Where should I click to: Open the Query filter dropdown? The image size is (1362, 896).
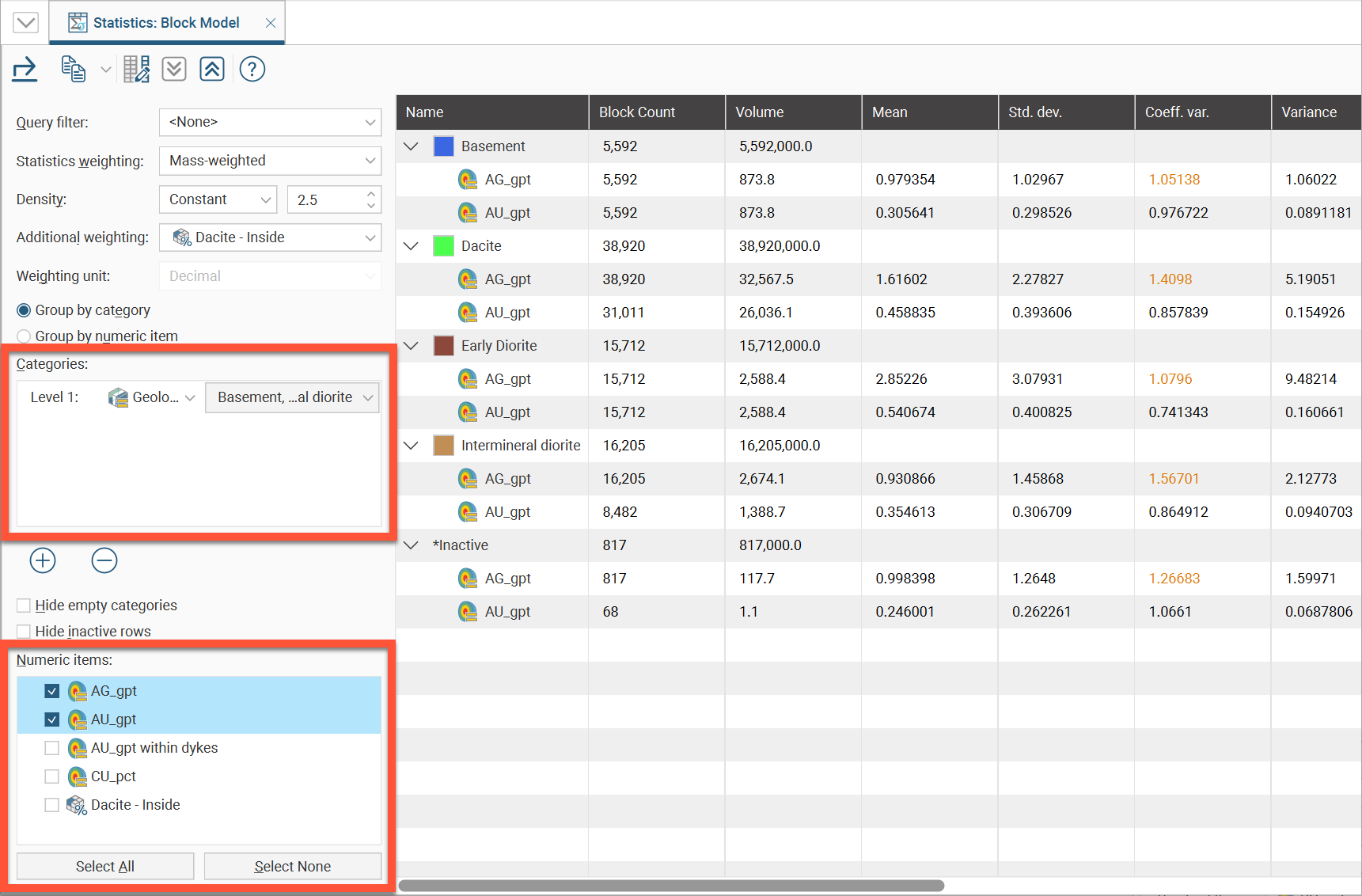click(270, 122)
